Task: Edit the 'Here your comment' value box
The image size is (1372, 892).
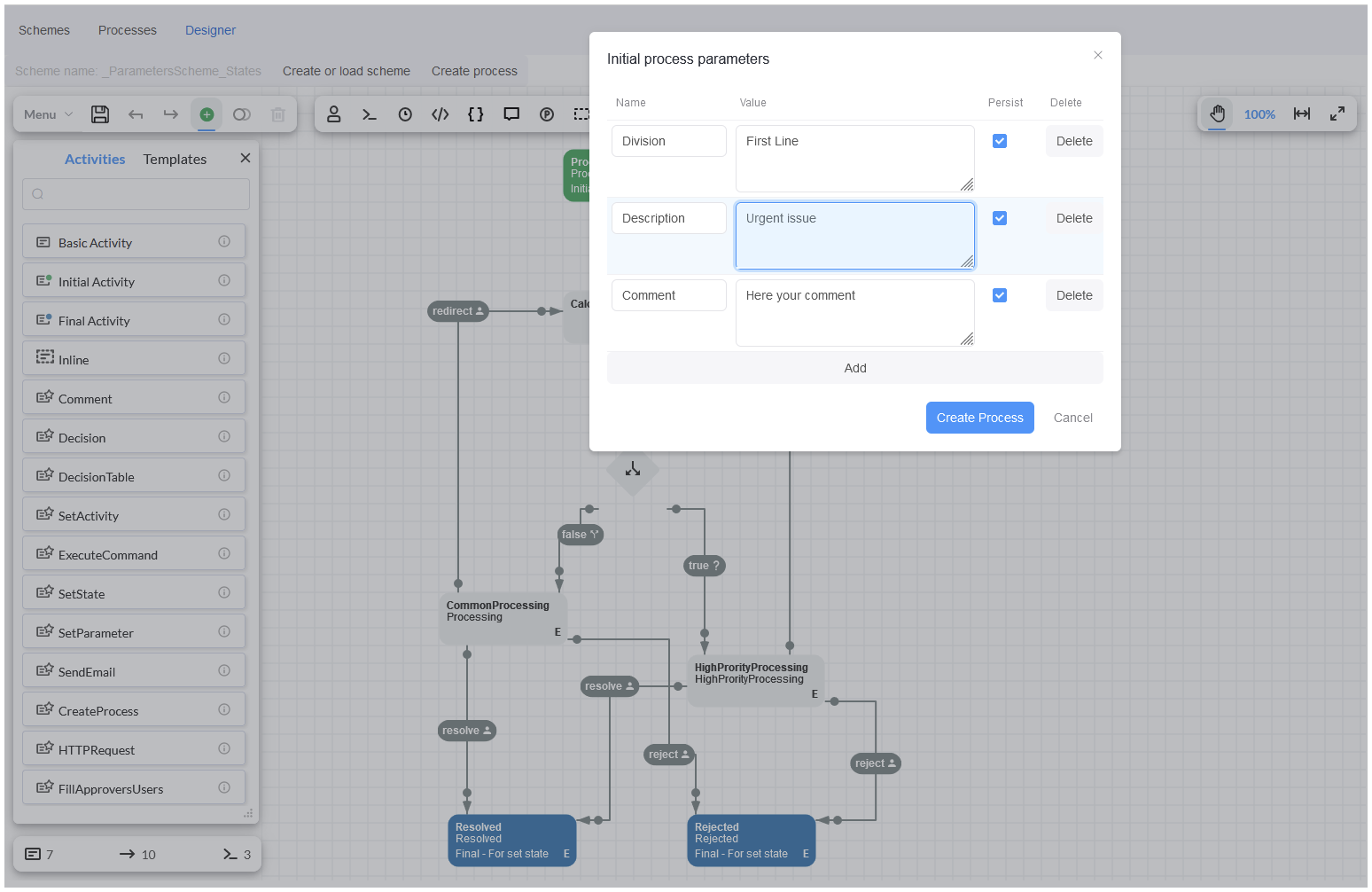Action: click(855, 313)
